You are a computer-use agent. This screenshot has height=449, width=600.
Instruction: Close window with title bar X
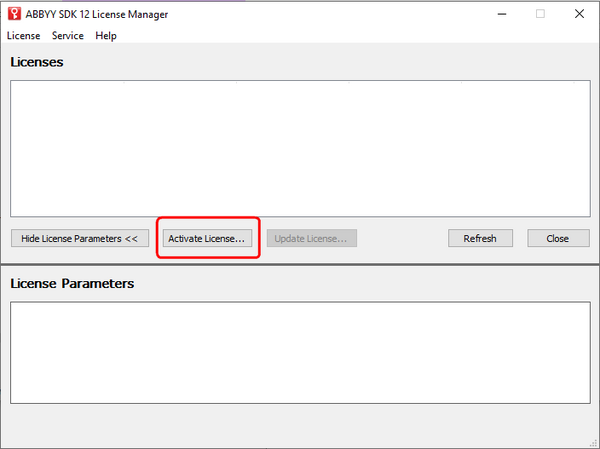point(579,14)
